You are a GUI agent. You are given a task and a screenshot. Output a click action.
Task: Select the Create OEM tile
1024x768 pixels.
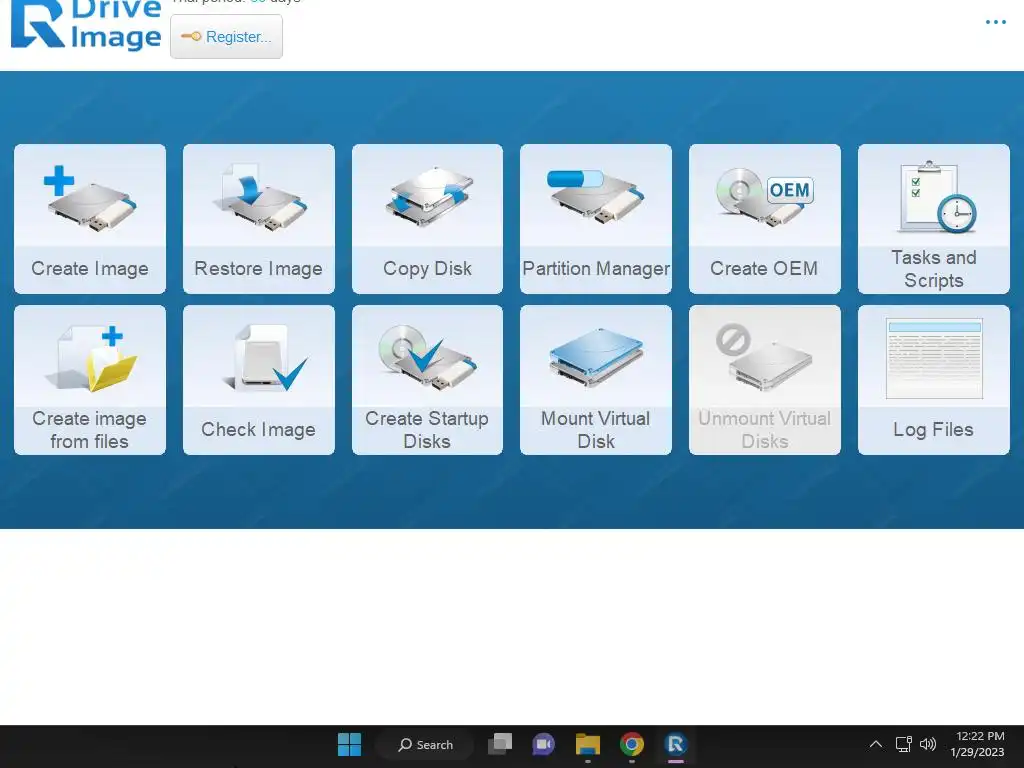(765, 219)
